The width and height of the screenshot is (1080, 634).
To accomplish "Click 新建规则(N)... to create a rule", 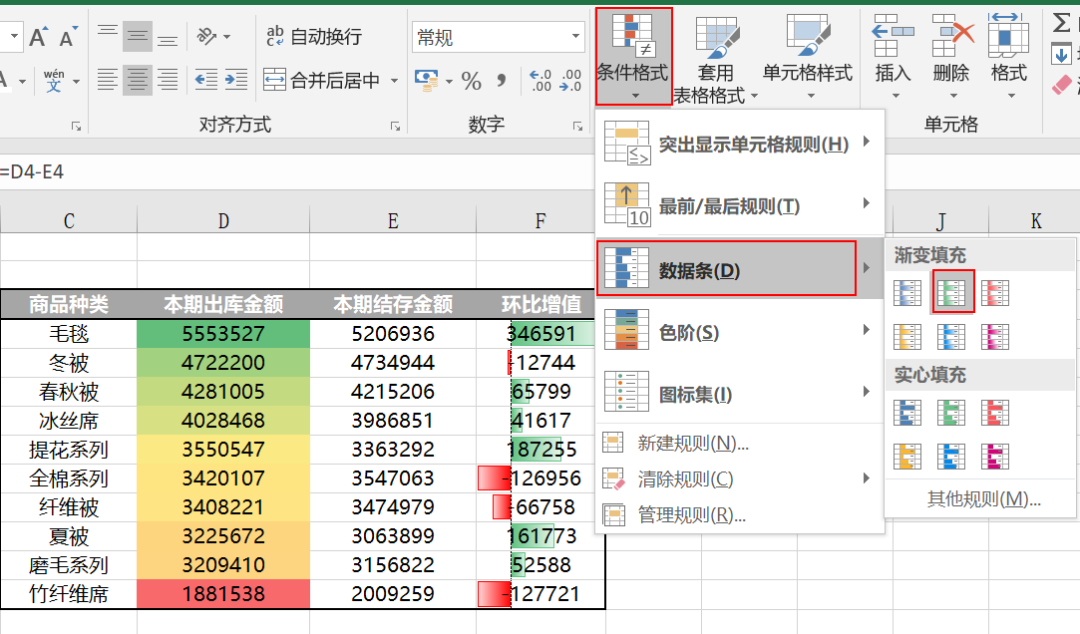I will pos(740,443).
